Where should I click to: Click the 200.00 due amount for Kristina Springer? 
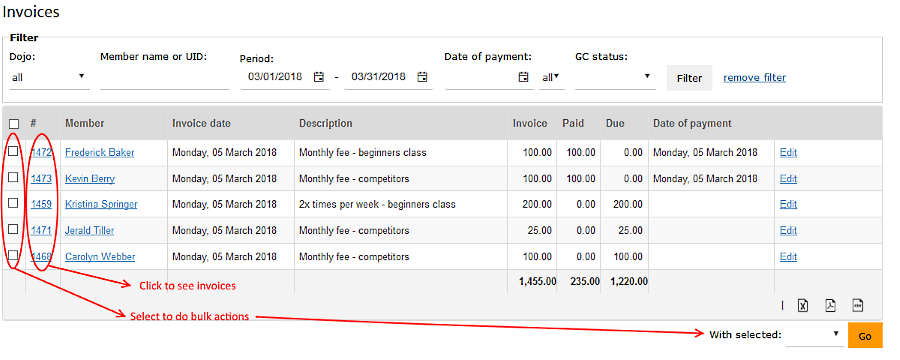627,204
